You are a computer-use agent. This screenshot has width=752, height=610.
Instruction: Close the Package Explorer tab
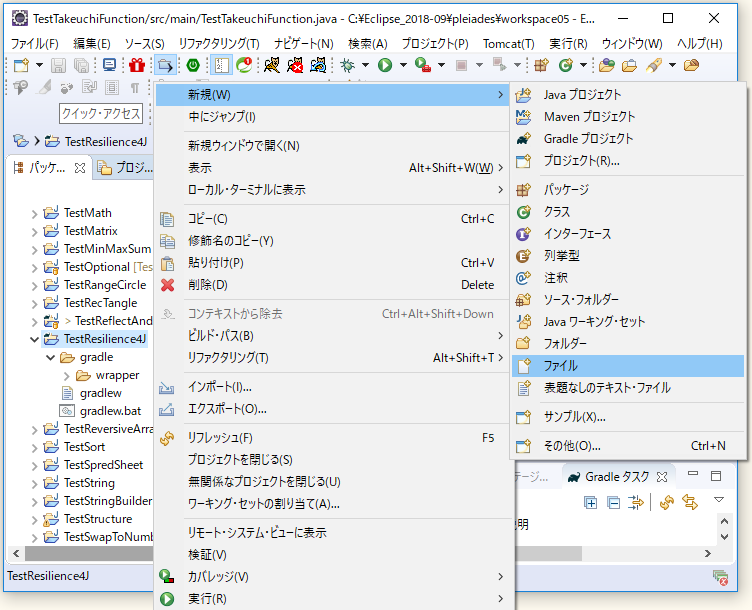(80, 168)
